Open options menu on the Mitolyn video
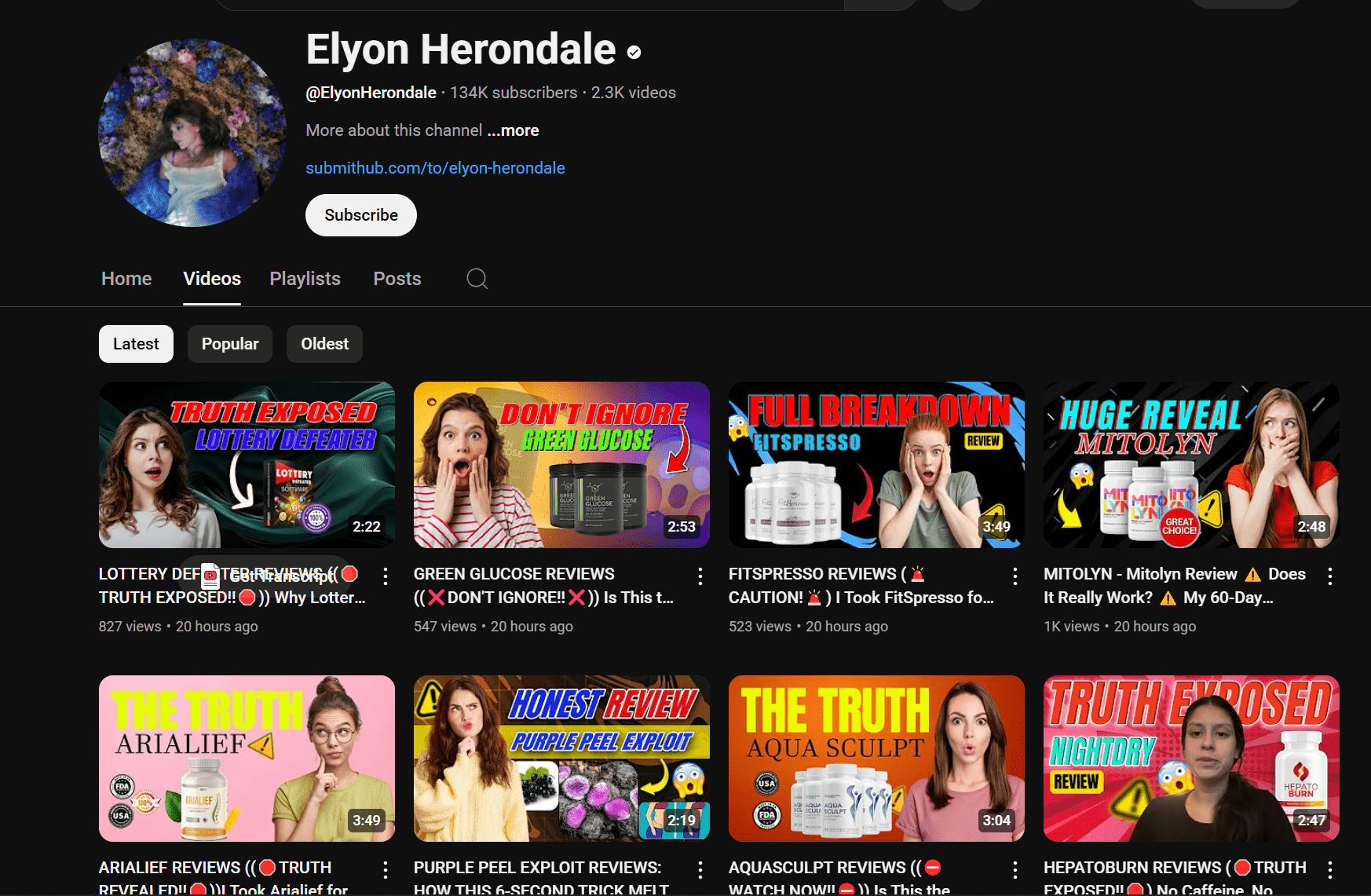1371x896 pixels. [1330, 576]
